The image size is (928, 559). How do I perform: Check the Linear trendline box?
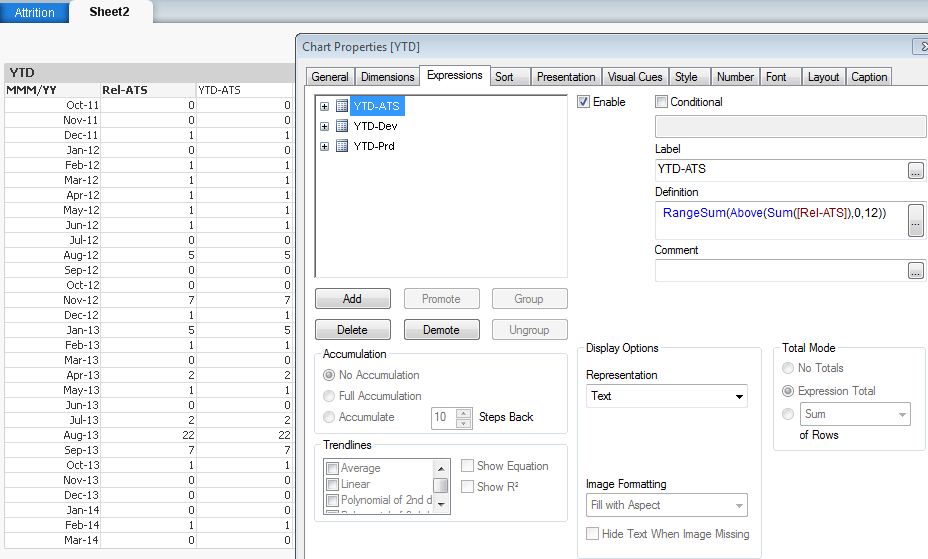point(333,484)
